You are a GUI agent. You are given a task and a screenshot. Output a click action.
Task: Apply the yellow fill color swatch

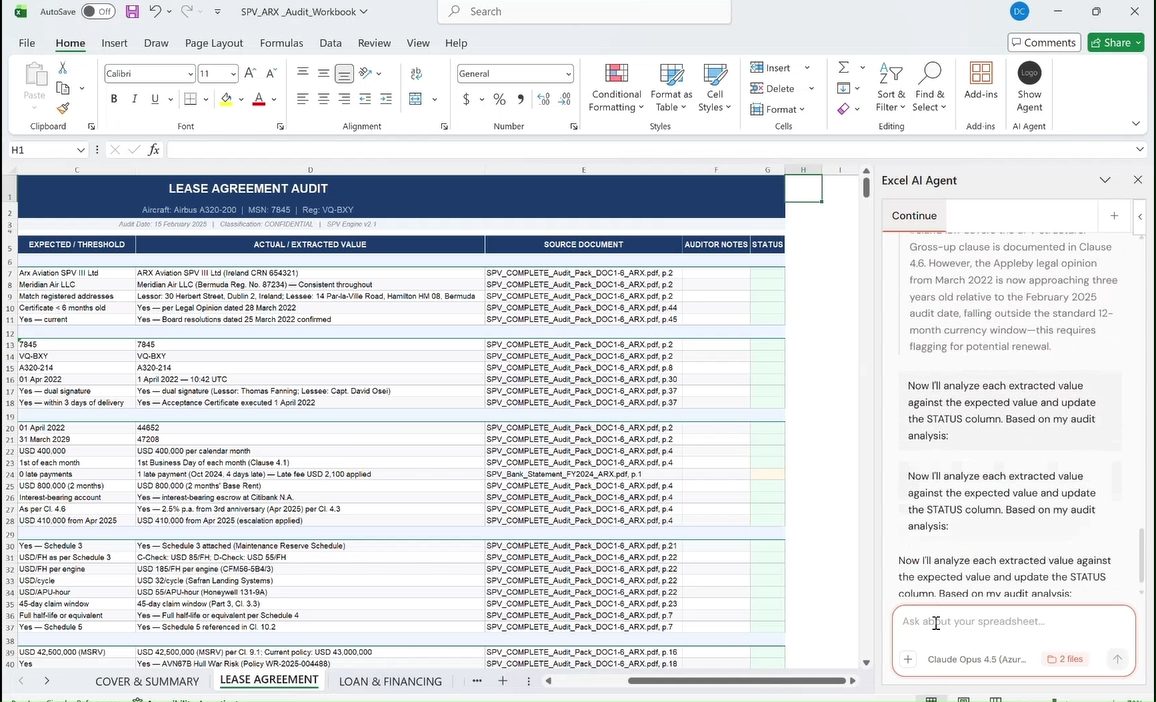226,99
